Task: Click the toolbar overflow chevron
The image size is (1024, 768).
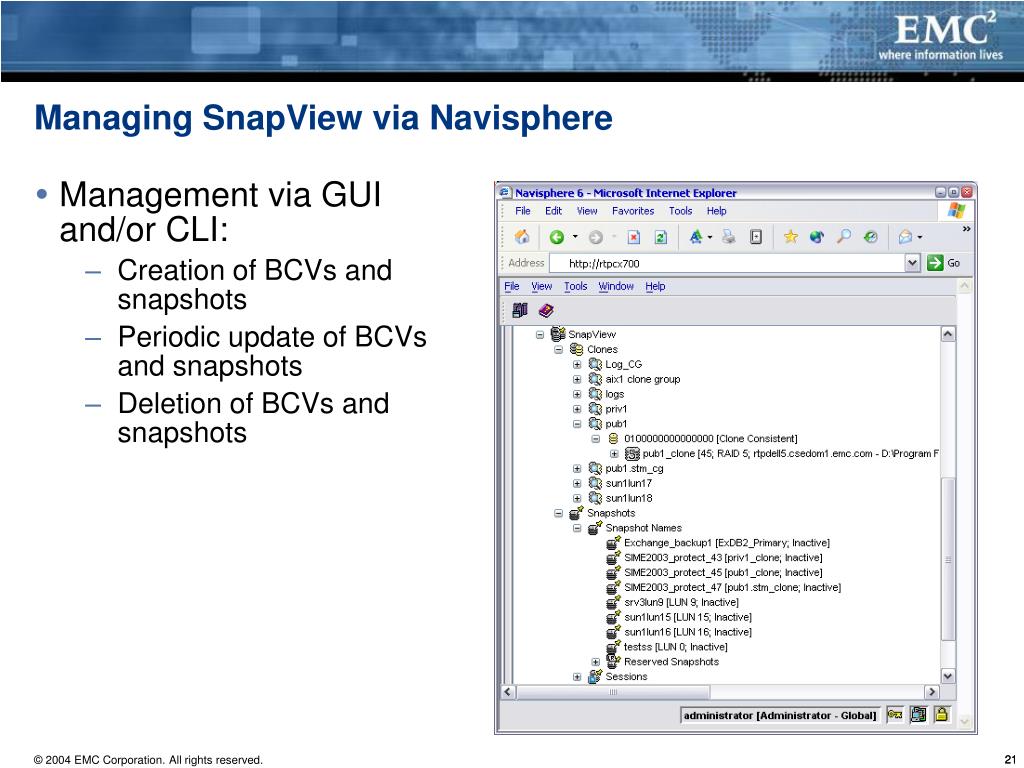Action: point(966,229)
